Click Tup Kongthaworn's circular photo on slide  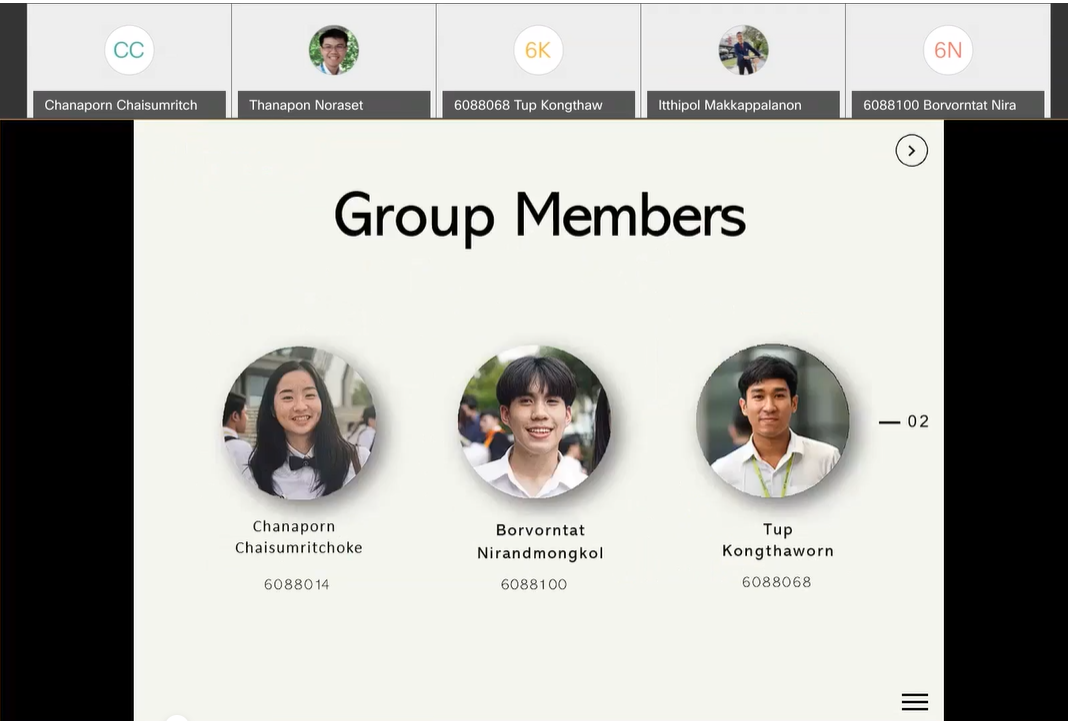tap(772, 420)
